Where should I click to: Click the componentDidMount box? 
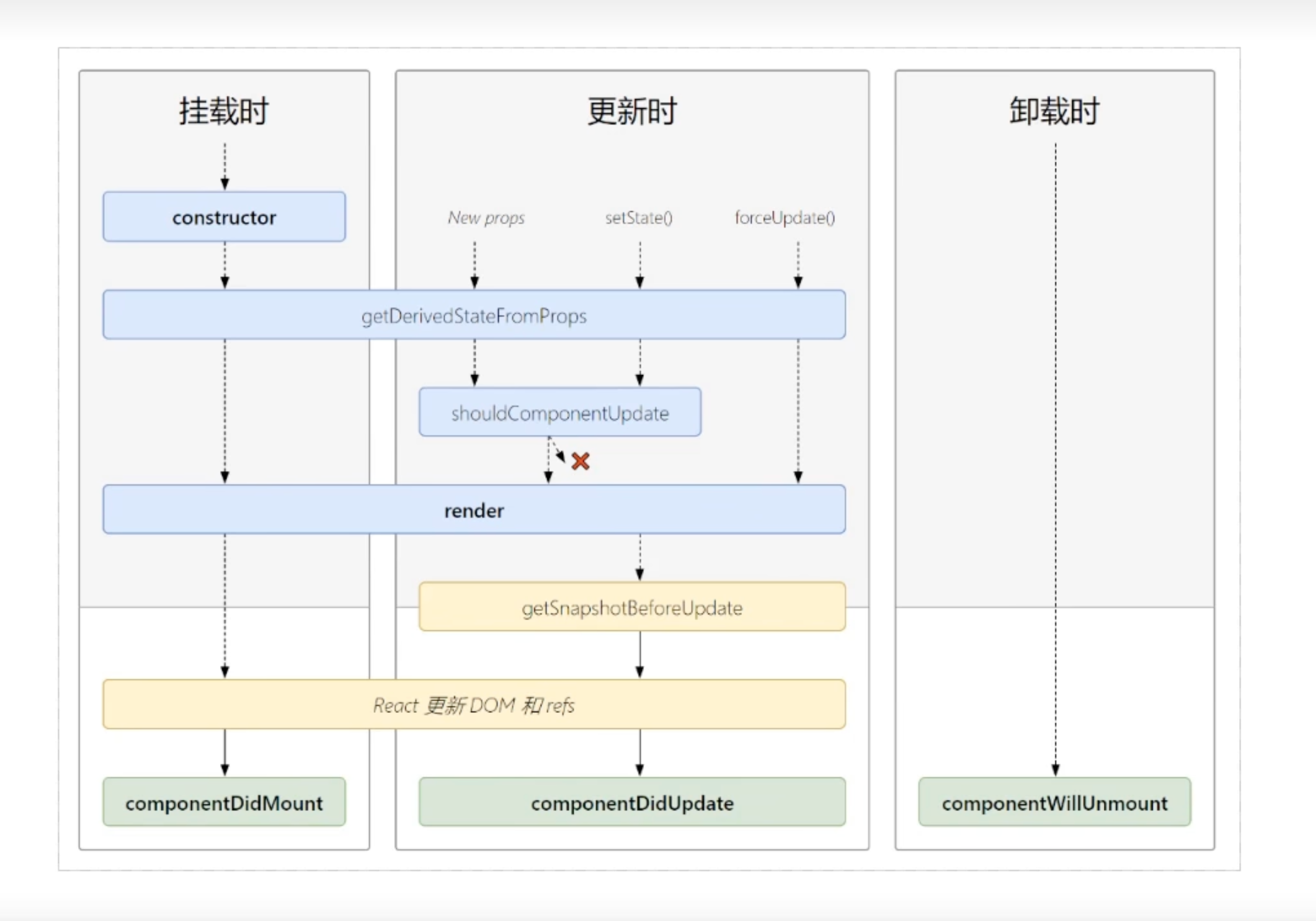click(224, 803)
